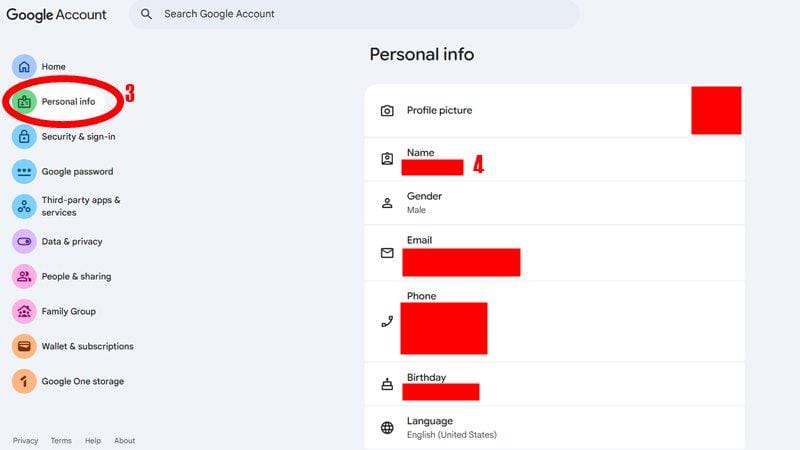Viewport: 800px width, 450px height.
Task: Click the Google One storage icon
Action: pyautogui.click(x=24, y=381)
